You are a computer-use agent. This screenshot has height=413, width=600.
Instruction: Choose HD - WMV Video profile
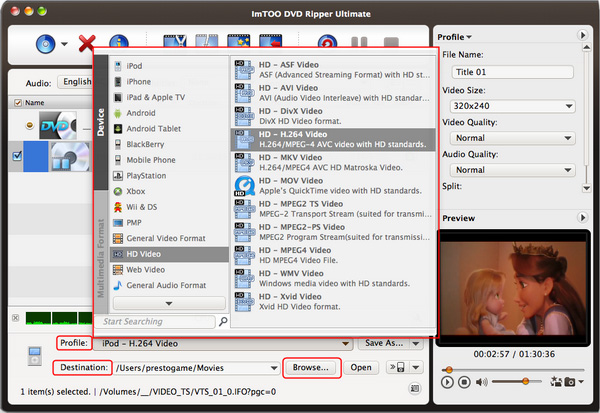333,279
